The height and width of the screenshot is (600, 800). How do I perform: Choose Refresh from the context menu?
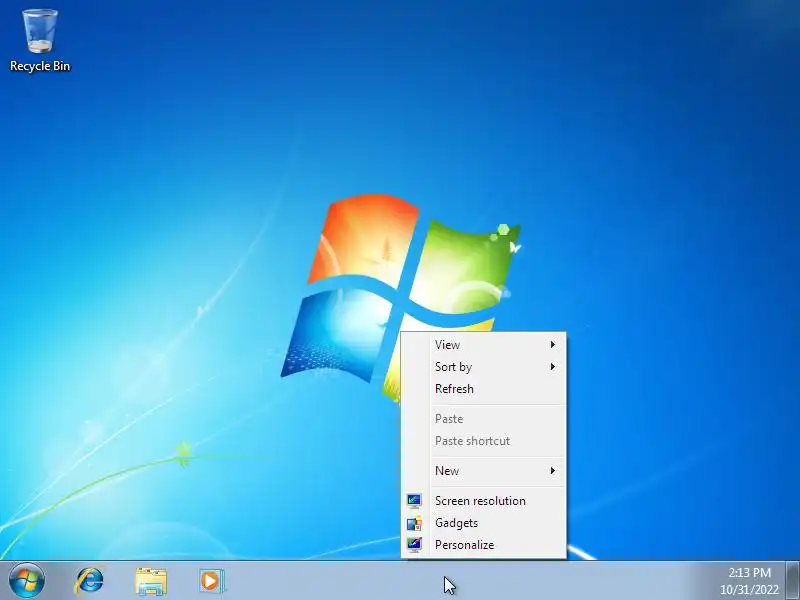484,389
